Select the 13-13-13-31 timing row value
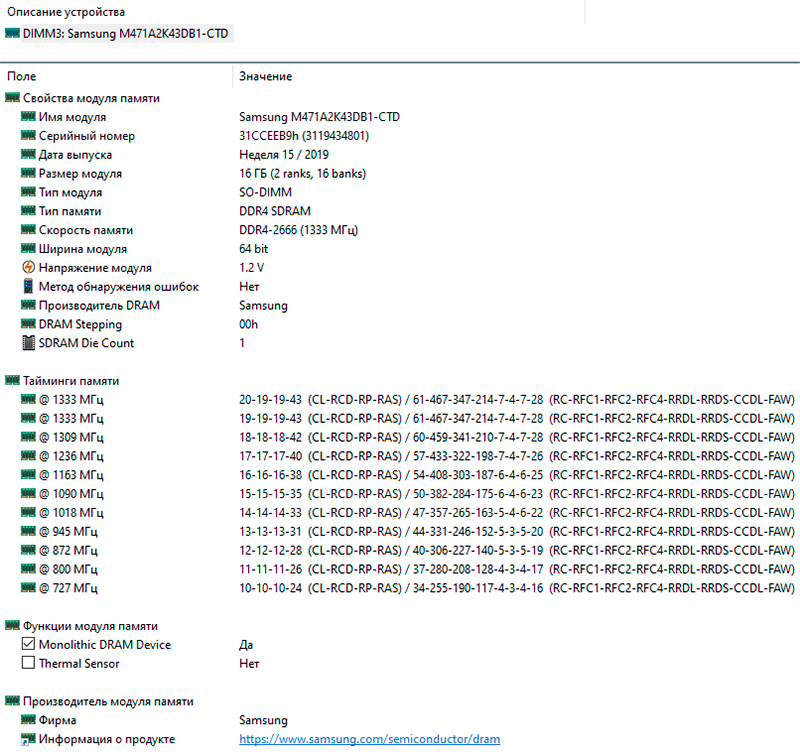The width and height of the screenshot is (800, 756). coord(517,532)
